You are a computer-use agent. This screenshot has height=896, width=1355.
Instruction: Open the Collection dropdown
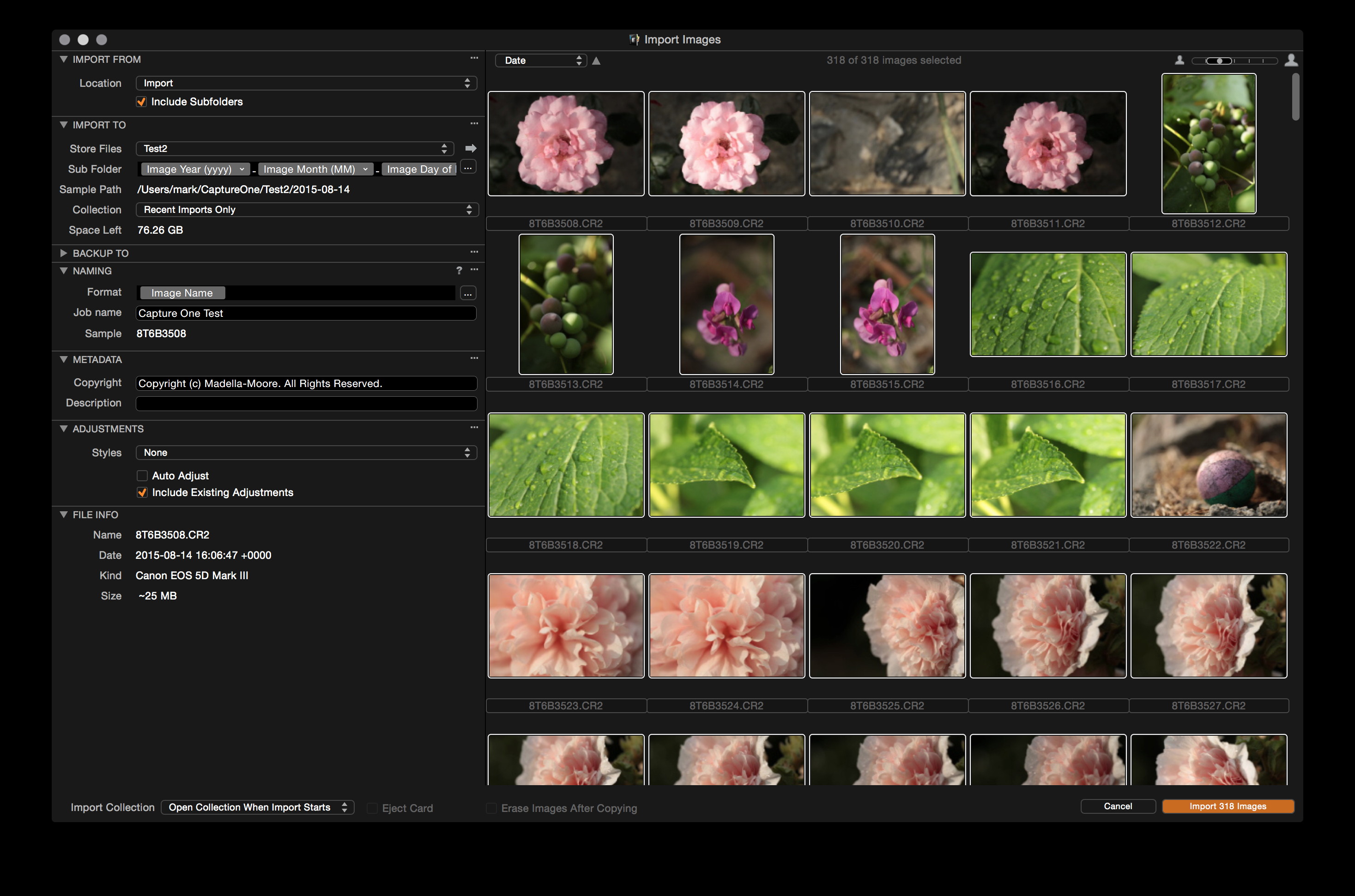tap(306, 210)
